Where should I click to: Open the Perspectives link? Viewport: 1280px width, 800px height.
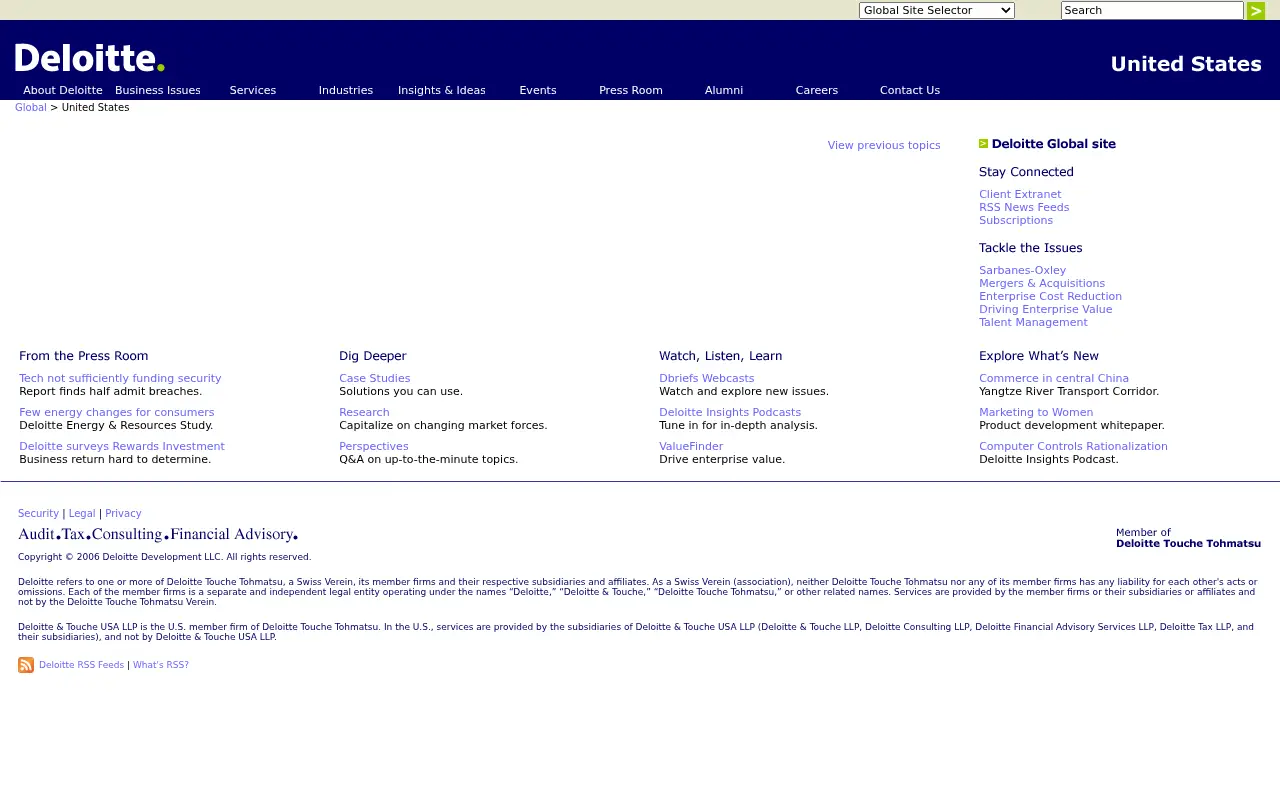pyautogui.click(x=374, y=447)
